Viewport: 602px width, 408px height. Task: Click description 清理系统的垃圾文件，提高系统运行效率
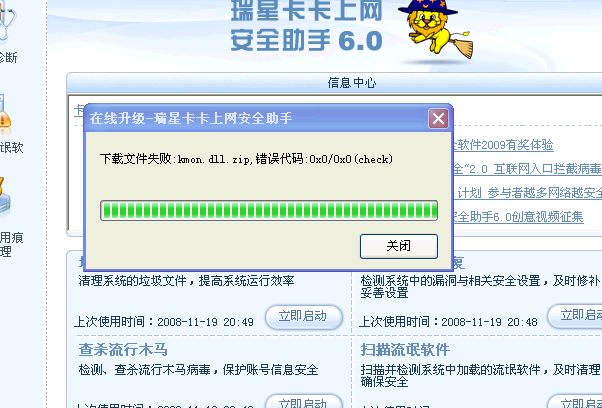186,281
